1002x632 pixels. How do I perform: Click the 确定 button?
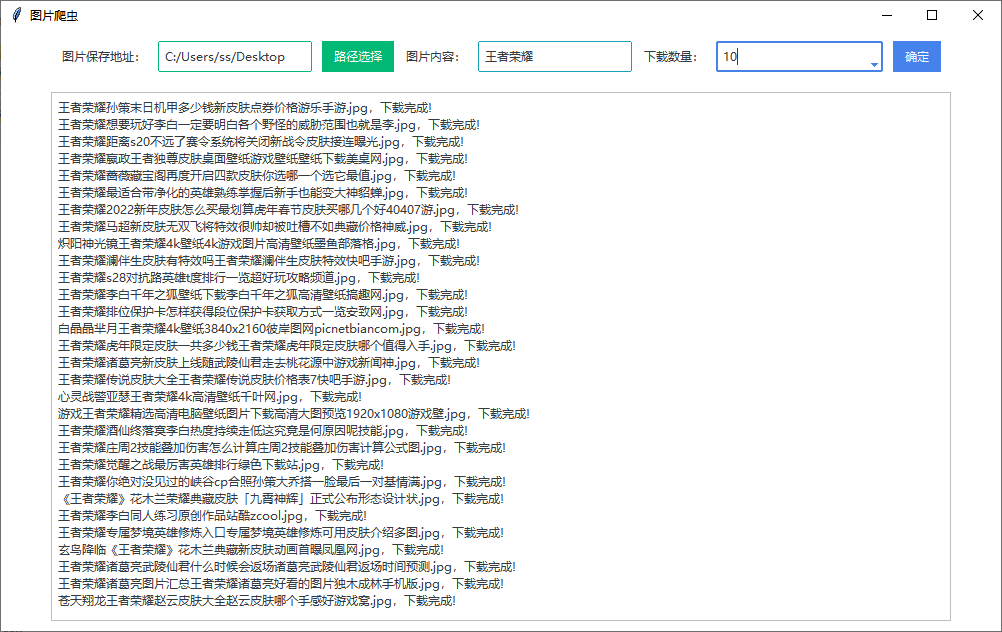[916, 57]
